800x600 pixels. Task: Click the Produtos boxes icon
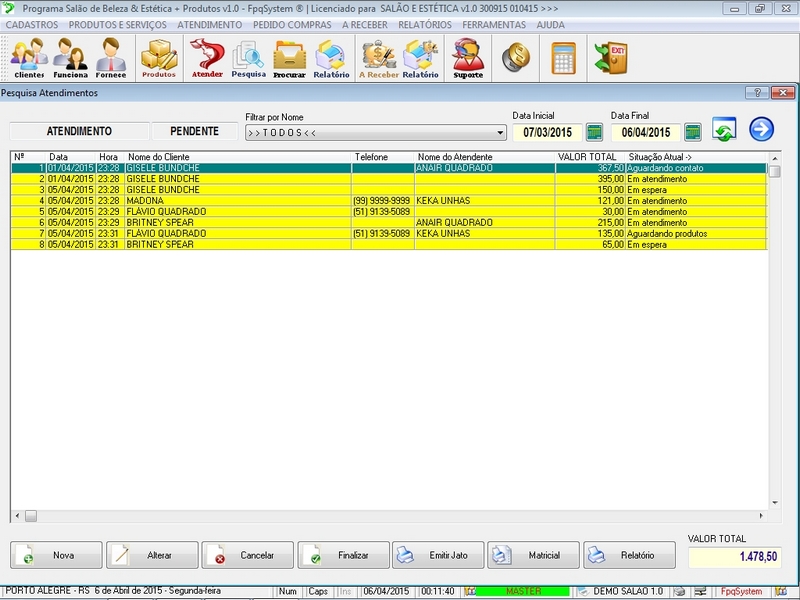click(158, 58)
